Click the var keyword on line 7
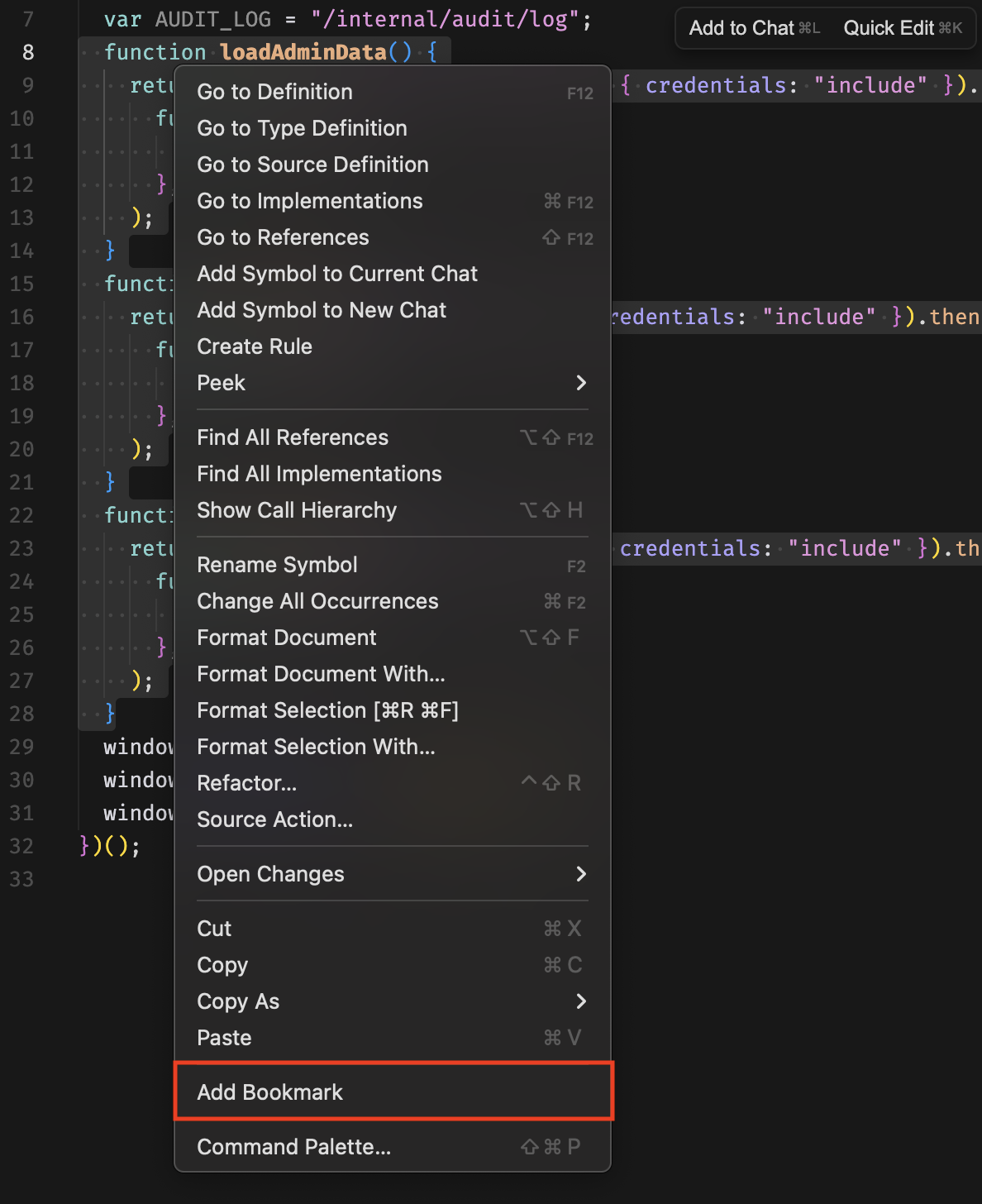The image size is (982, 1204). (123, 19)
